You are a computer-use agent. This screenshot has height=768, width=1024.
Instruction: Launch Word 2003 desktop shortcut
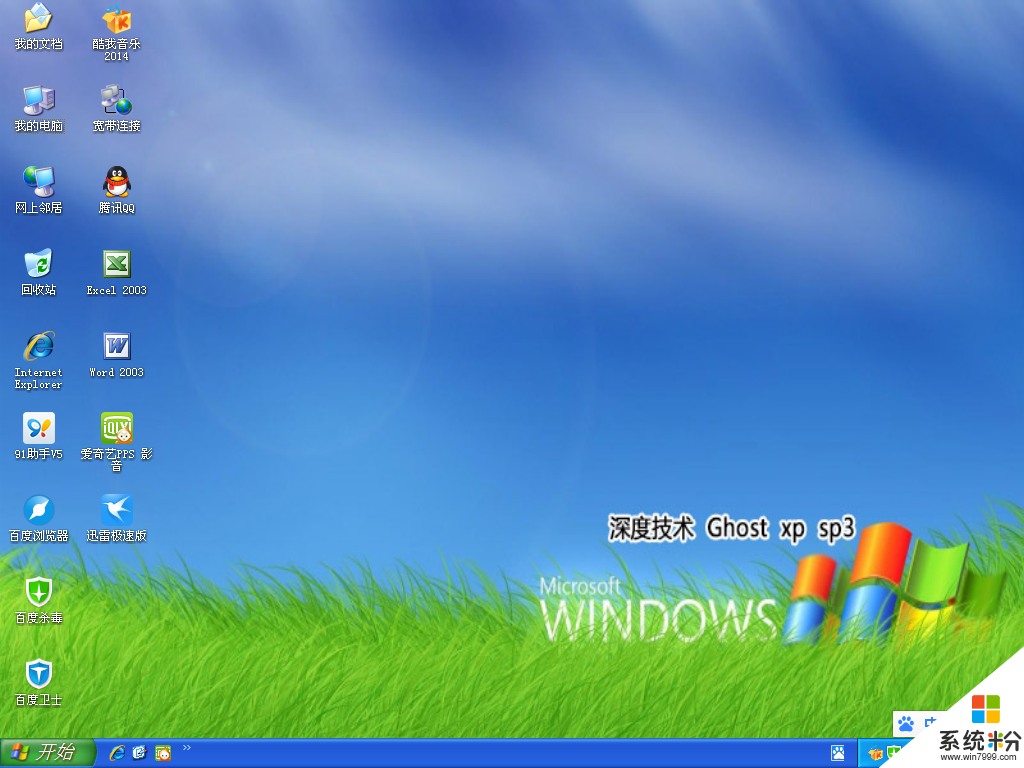coord(116,347)
